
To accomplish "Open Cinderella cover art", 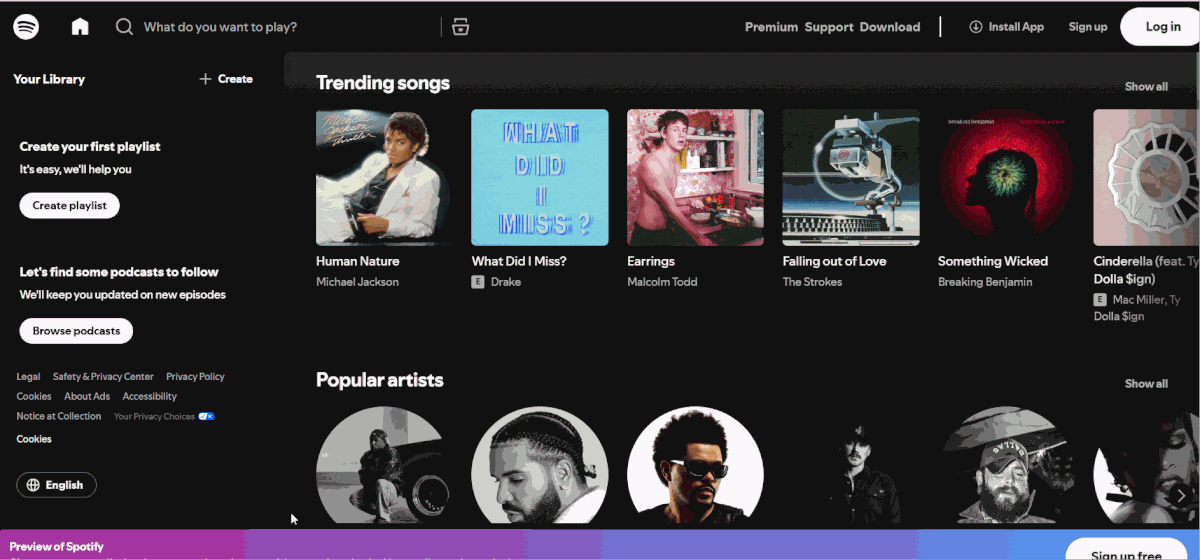I will [x=1146, y=177].
